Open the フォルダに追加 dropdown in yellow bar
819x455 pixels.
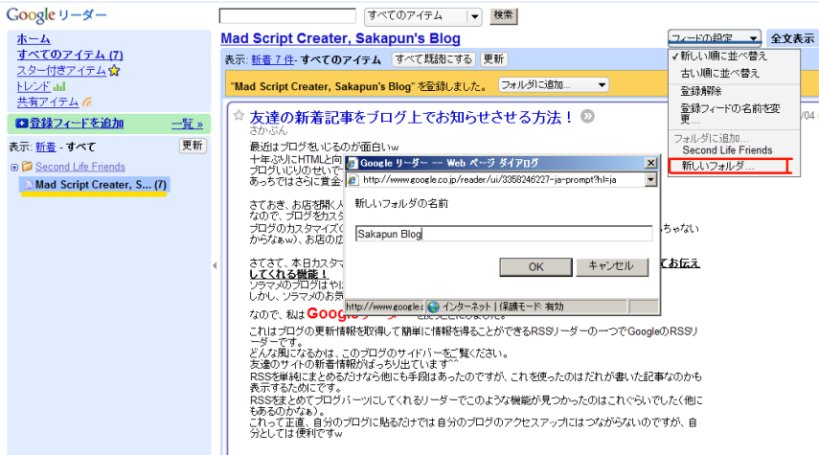tap(553, 85)
